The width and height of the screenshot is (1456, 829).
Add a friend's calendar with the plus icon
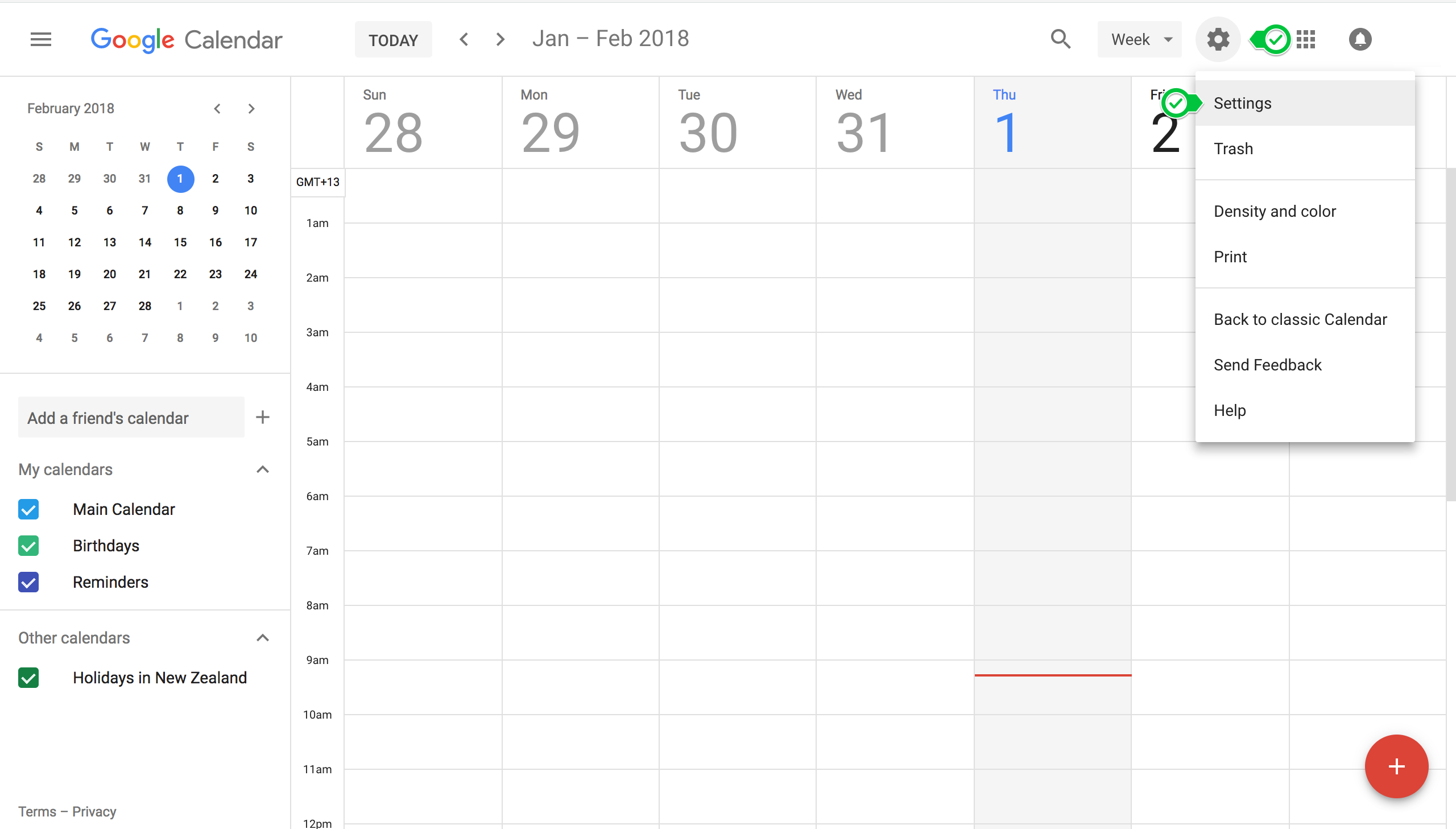(262, 417)
